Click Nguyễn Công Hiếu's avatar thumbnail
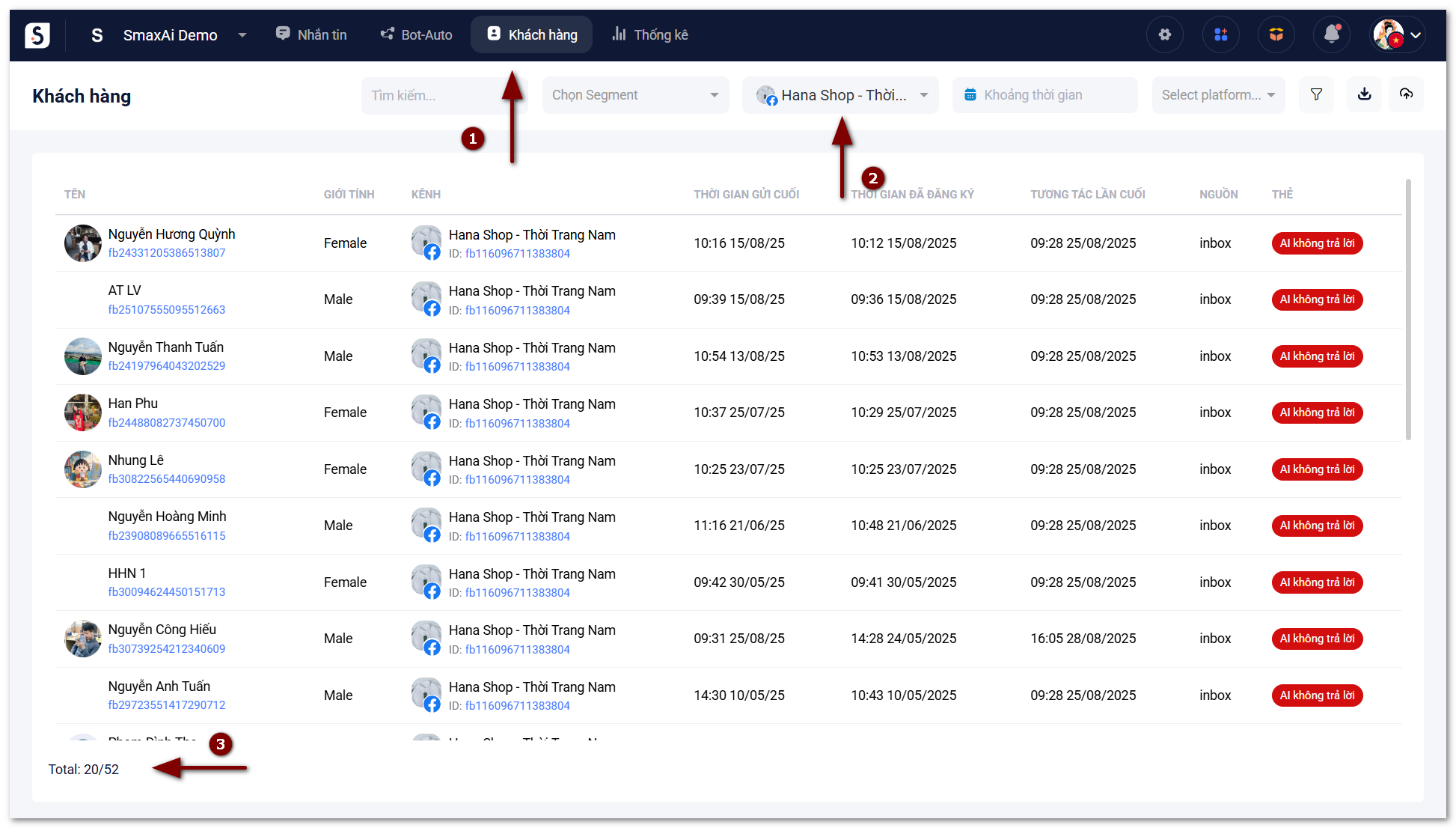 point(82,639)
